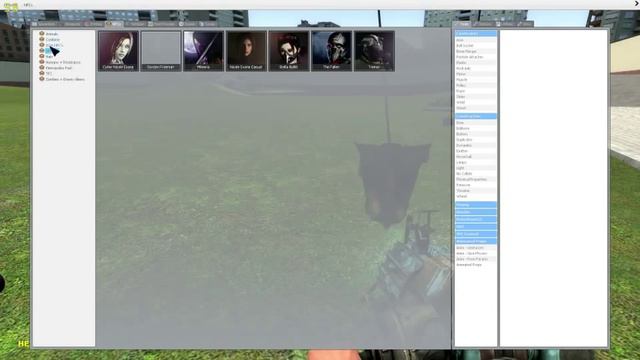Open the Options tab in right panel

click(483, 24)
